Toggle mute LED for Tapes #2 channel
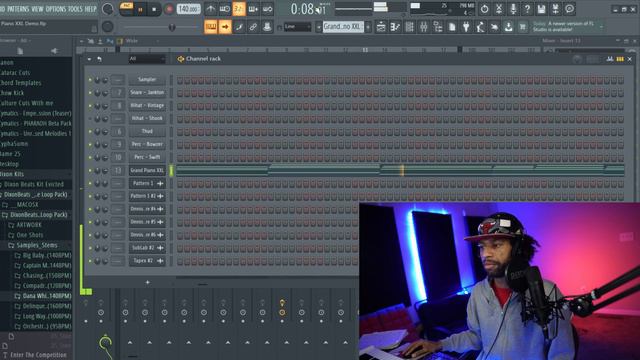The width and height of the screenshot is (640, 360). pyautogui.click(x=90, y=261)
